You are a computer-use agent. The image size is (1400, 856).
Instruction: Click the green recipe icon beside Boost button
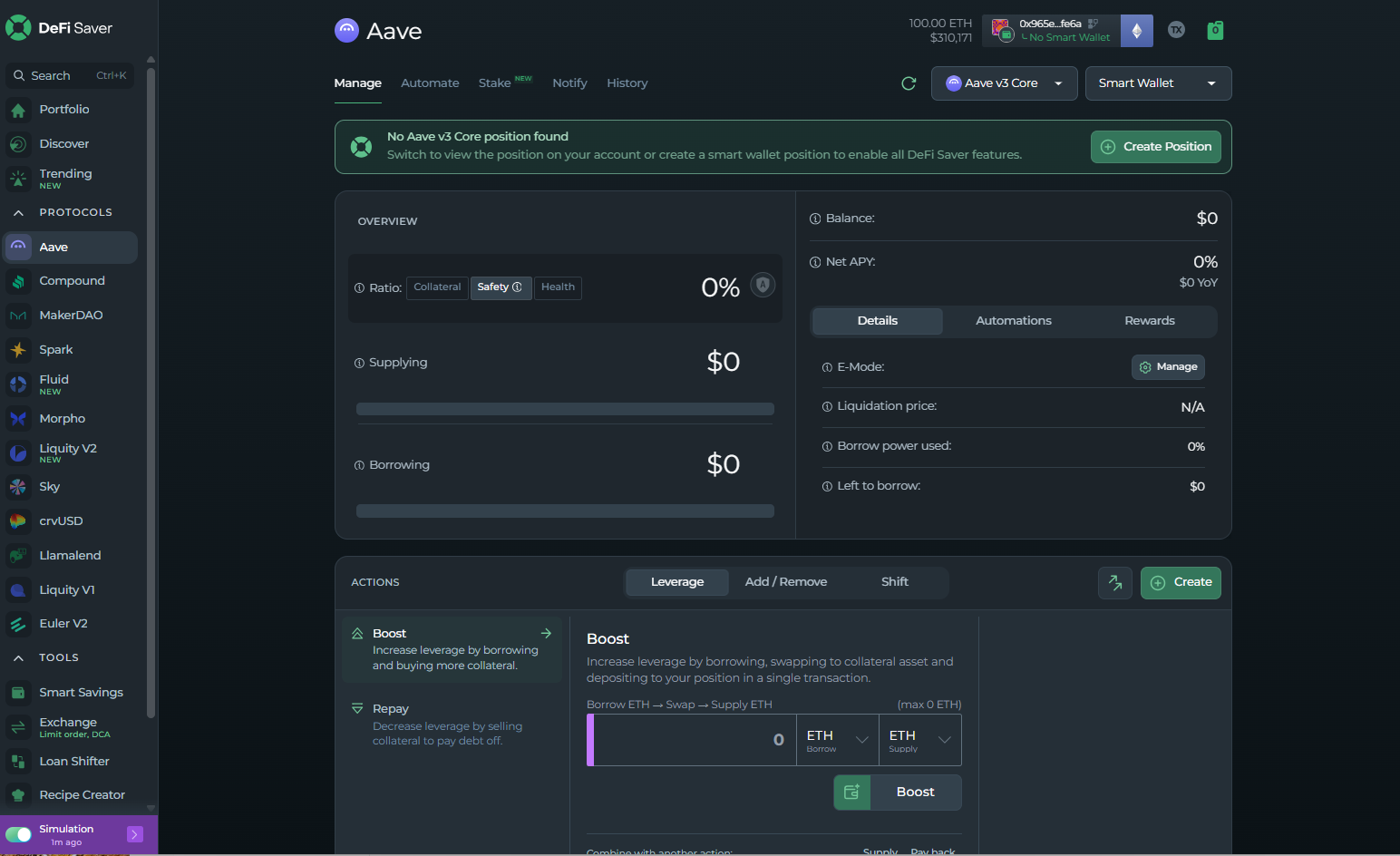point(851,793)
